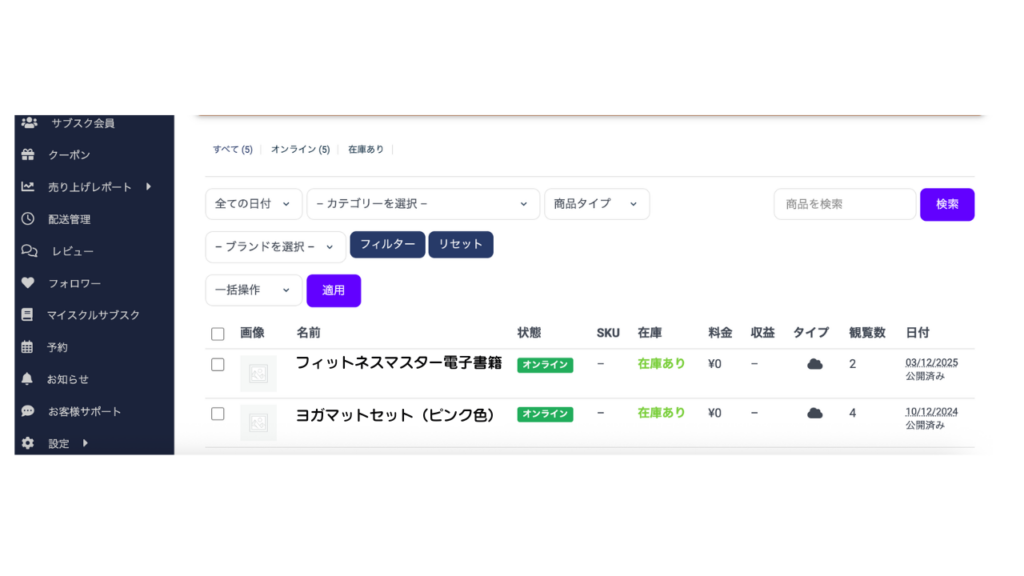This screenshot has height=576, width=1024.
Task: Select the すべて (5) filter tab
Action: click(x=232, y=150)
